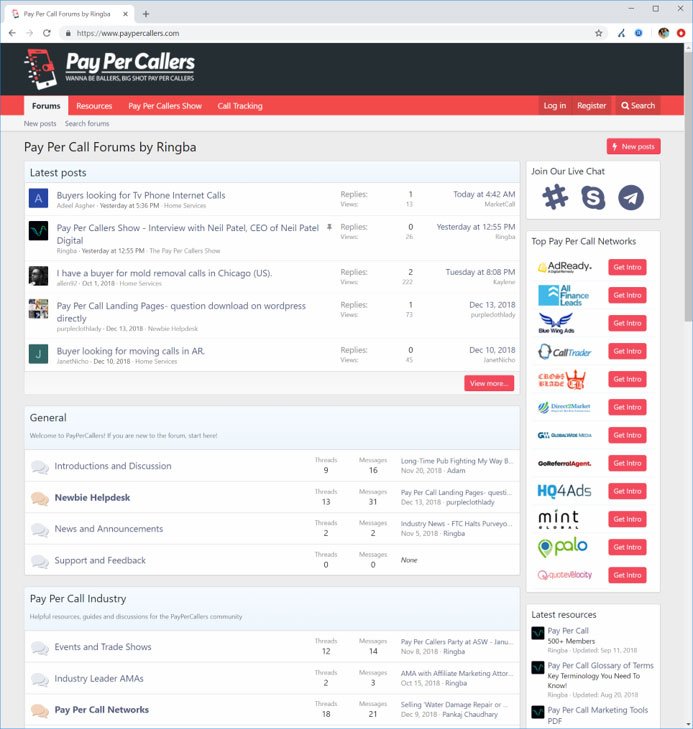Click the Pay Per Callers phone logo
This screenshot has width=693, height=729.
(40, 69)
